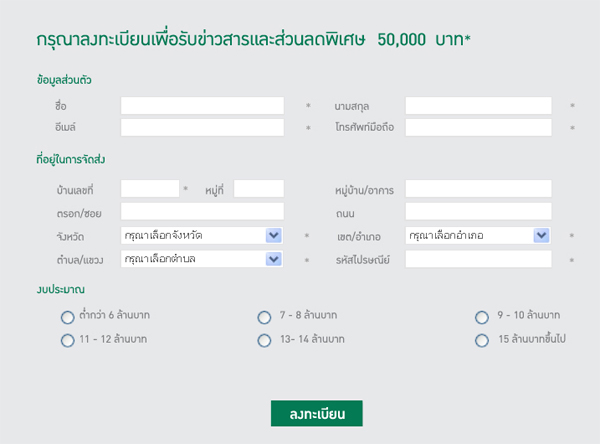The height and width of the screenshot is (444, 600).
Task: Open the ตำบล/แขวง subdistrict dropdown
Action: 202,259
